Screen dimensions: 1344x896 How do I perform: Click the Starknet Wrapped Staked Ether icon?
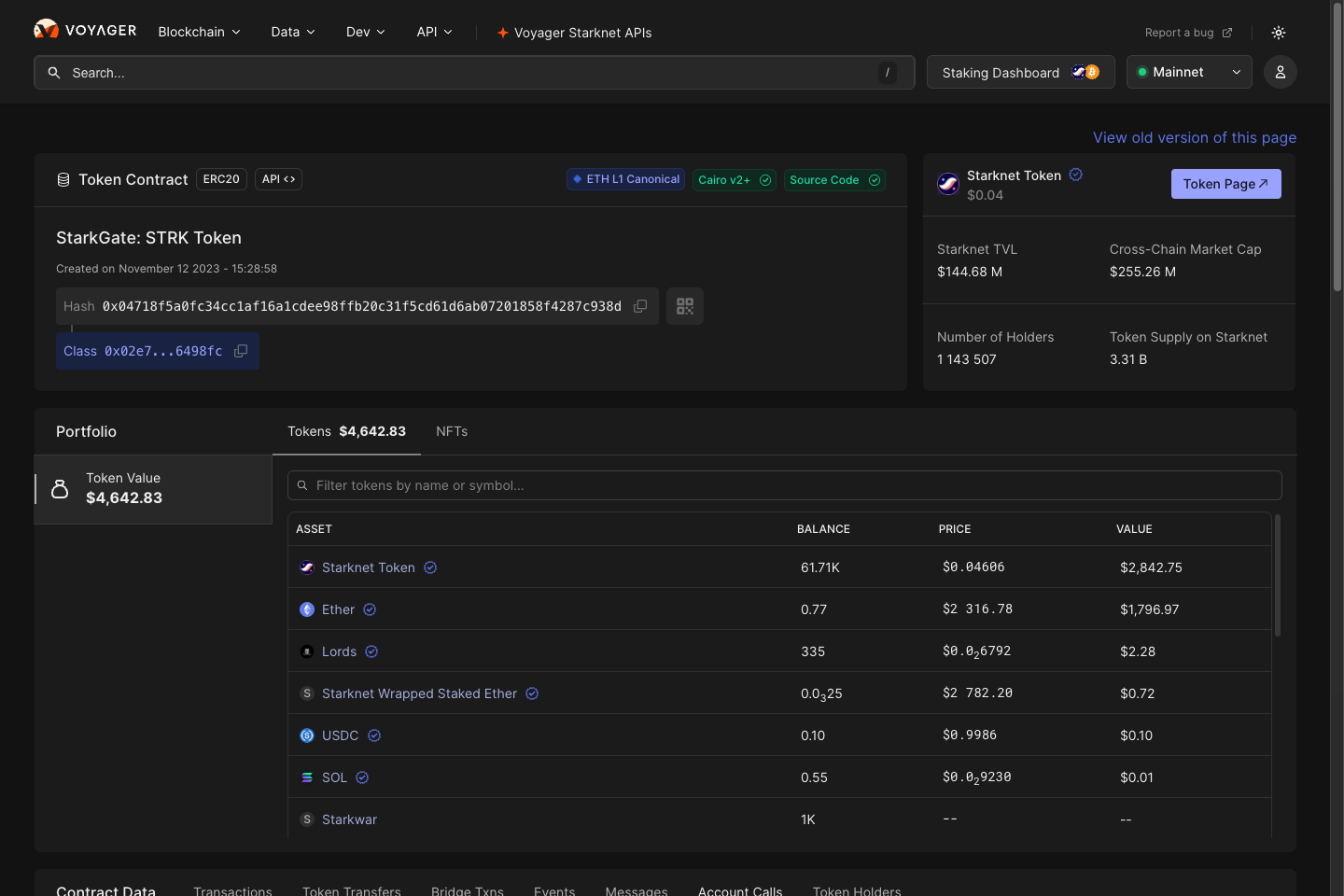[307, 693]
